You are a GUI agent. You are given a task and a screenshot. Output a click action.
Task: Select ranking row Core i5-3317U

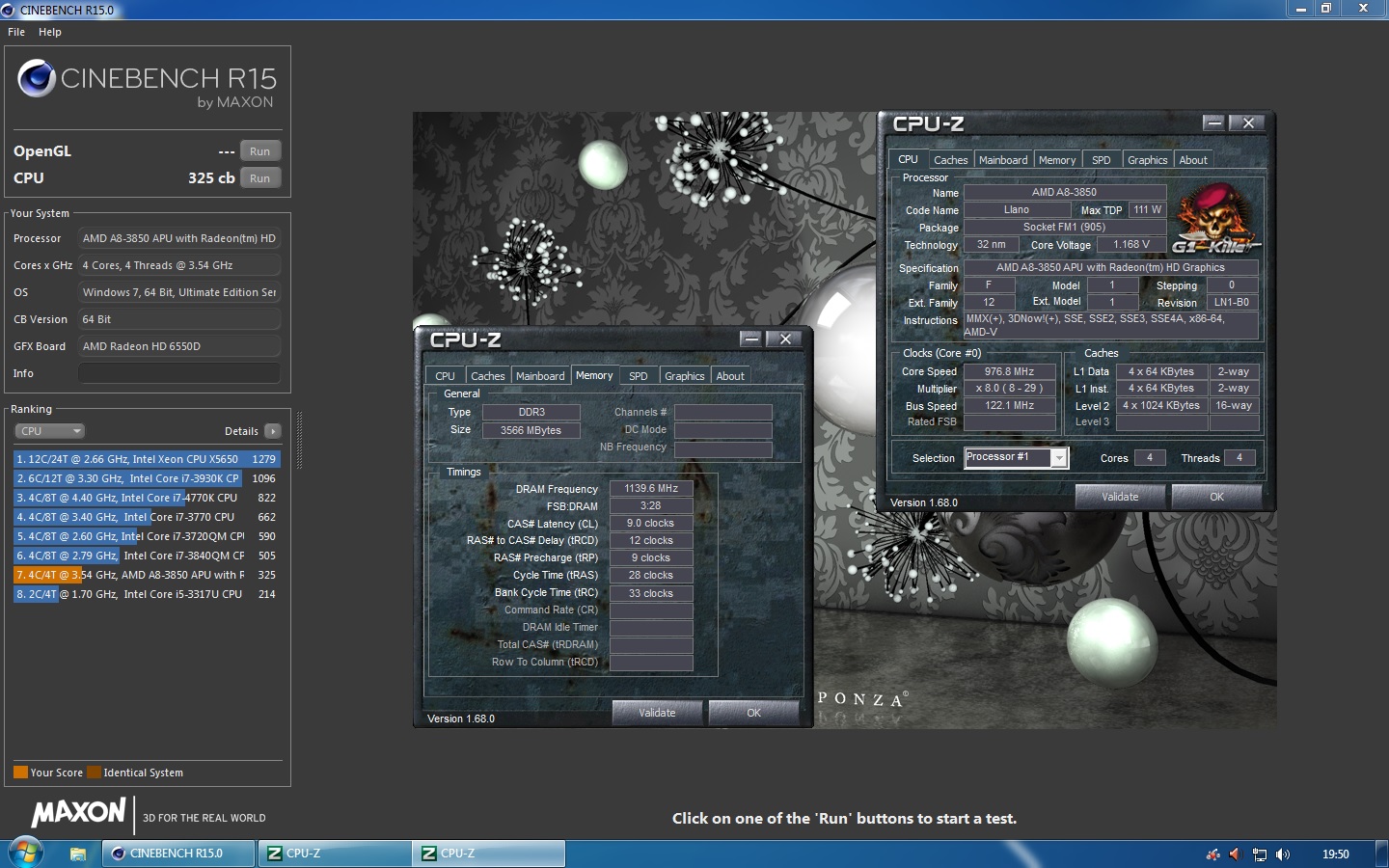click(146, 594)
